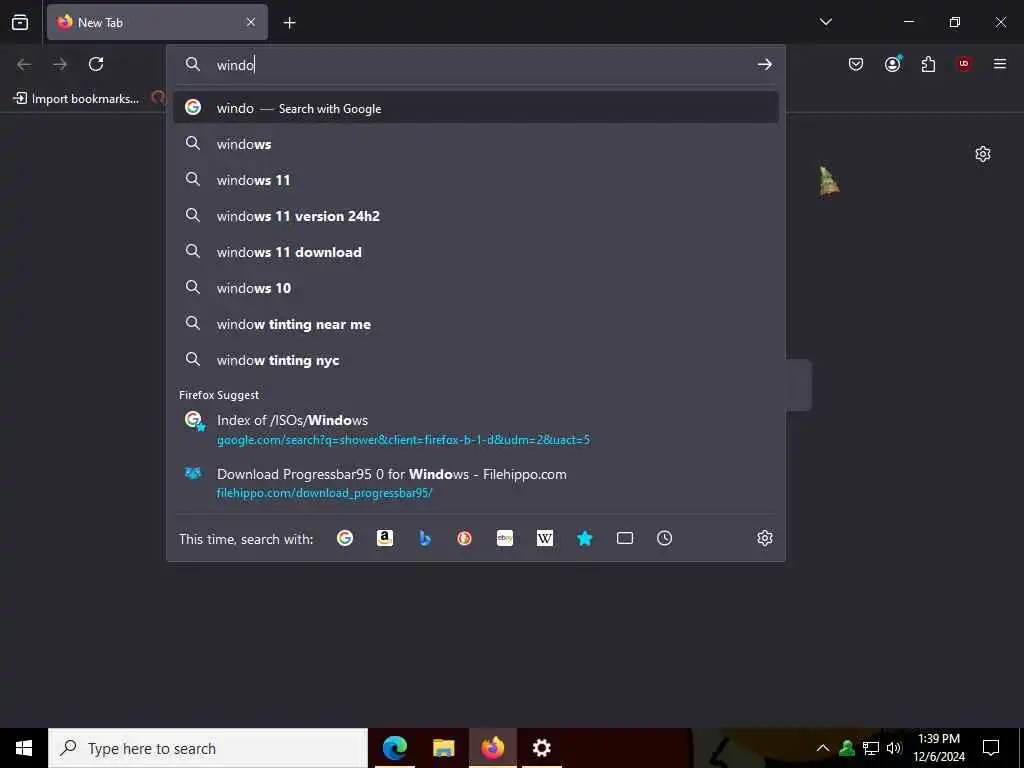Screen dimensions: 1024x768
Task: Pick "window tinting near me" suggestion
Action: (x=475, y=324)
